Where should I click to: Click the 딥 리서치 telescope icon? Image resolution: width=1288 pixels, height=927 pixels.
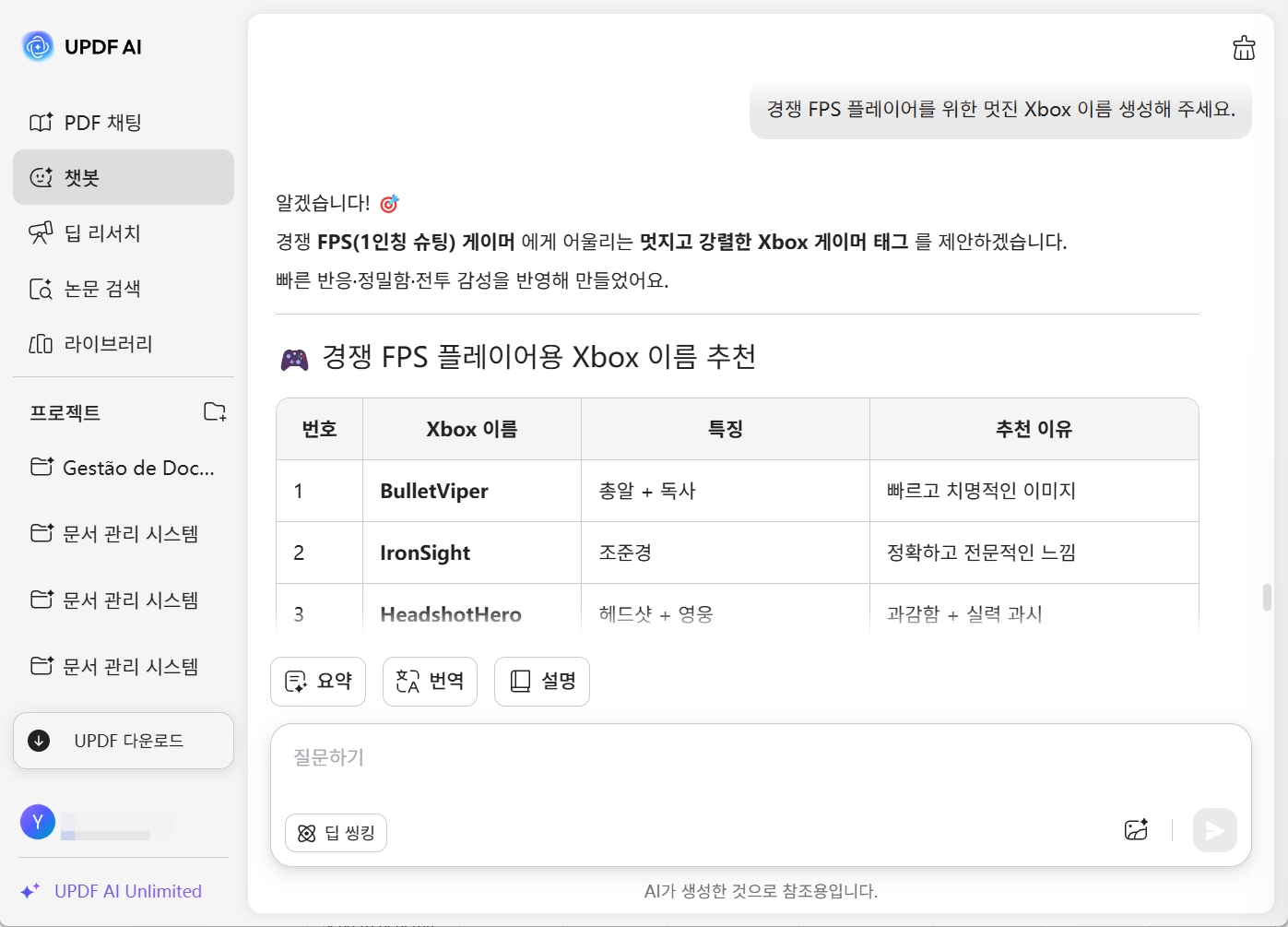[x=41, y=233]
